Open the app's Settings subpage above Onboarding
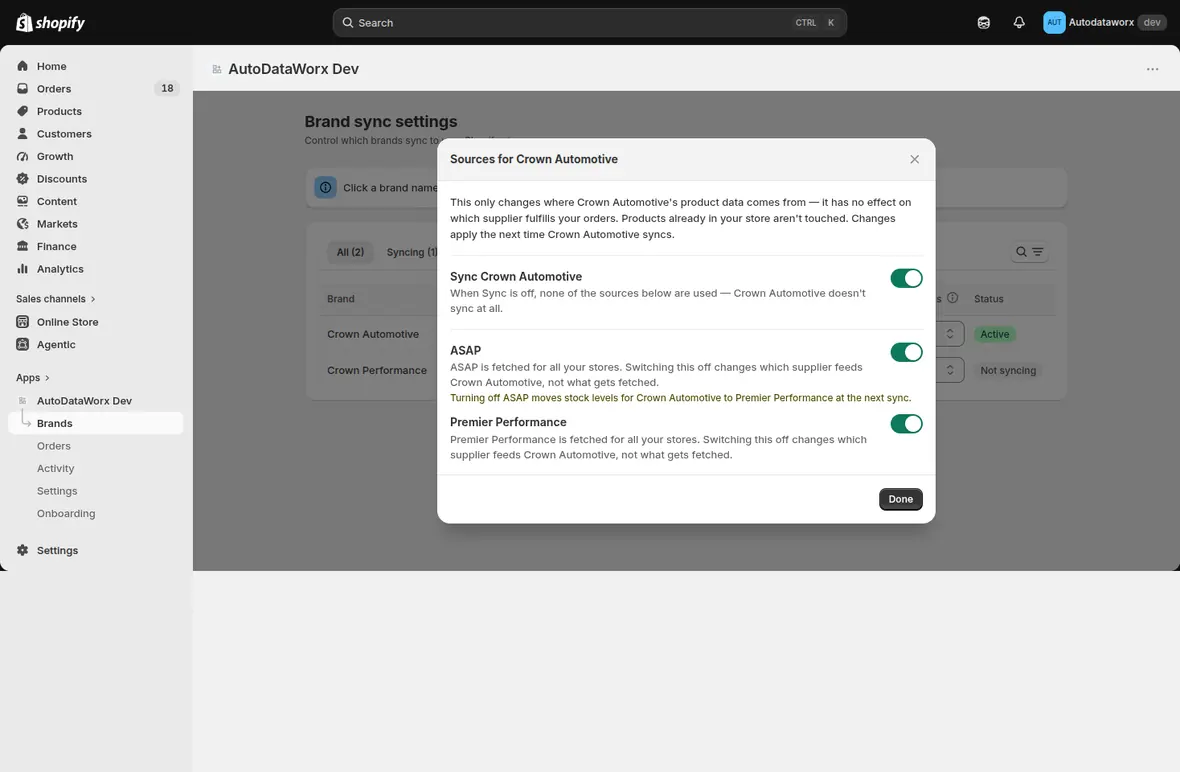Viewport: 1180px width, 772px height. pos(57,491)
